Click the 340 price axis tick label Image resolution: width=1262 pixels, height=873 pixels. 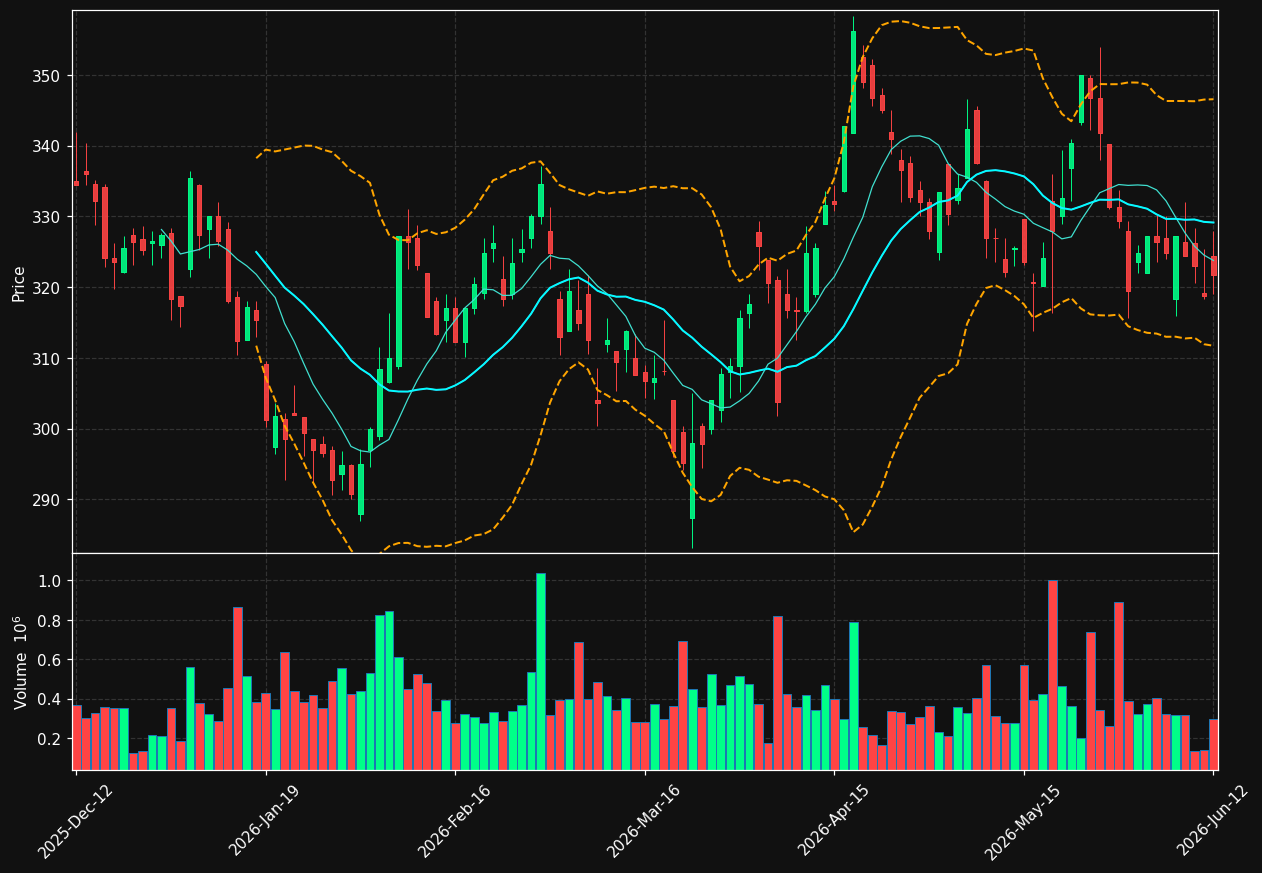47,147
